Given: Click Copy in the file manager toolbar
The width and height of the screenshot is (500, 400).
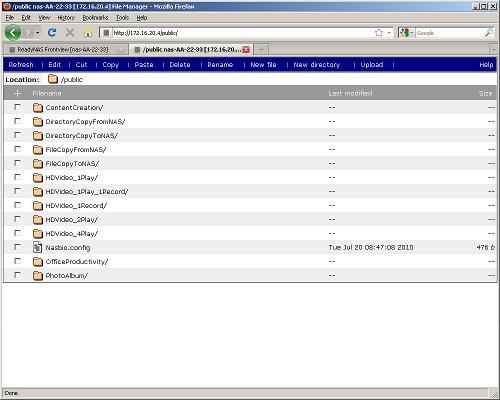Looking at the screenshot, I should 111,65.
